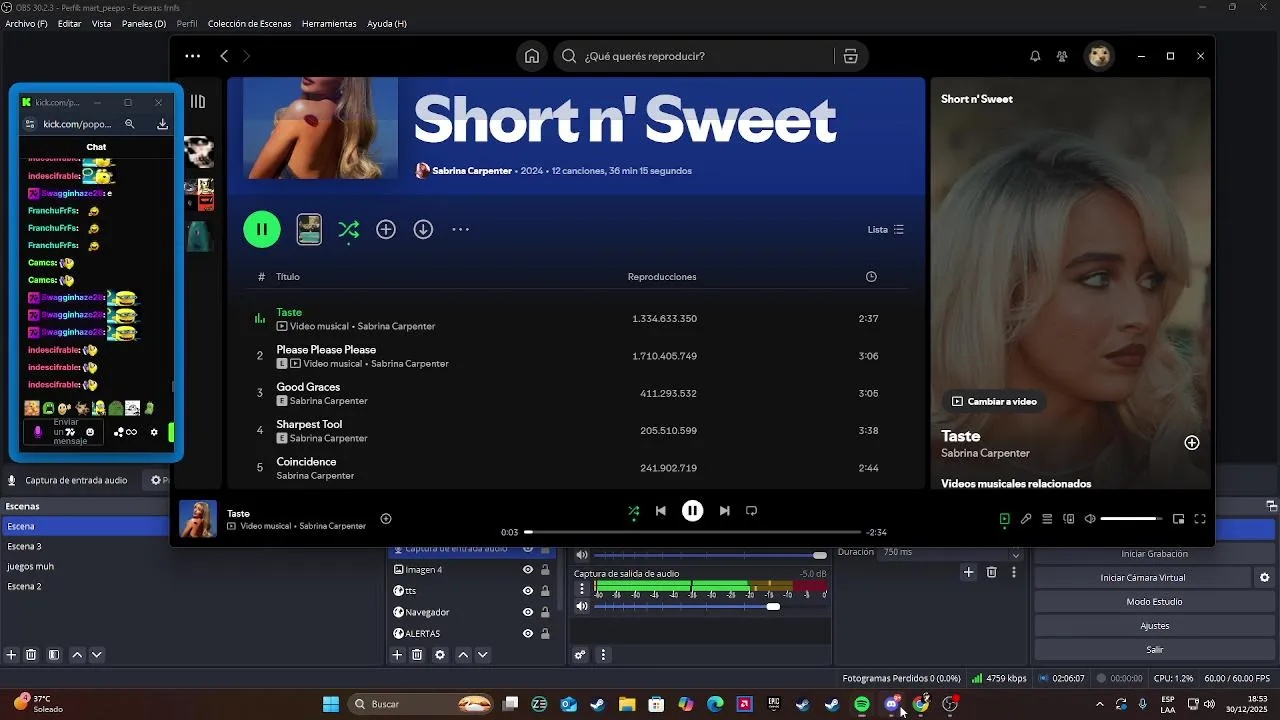Open the Lista view dropdown

pyautogui.click(x=885, y=230)
